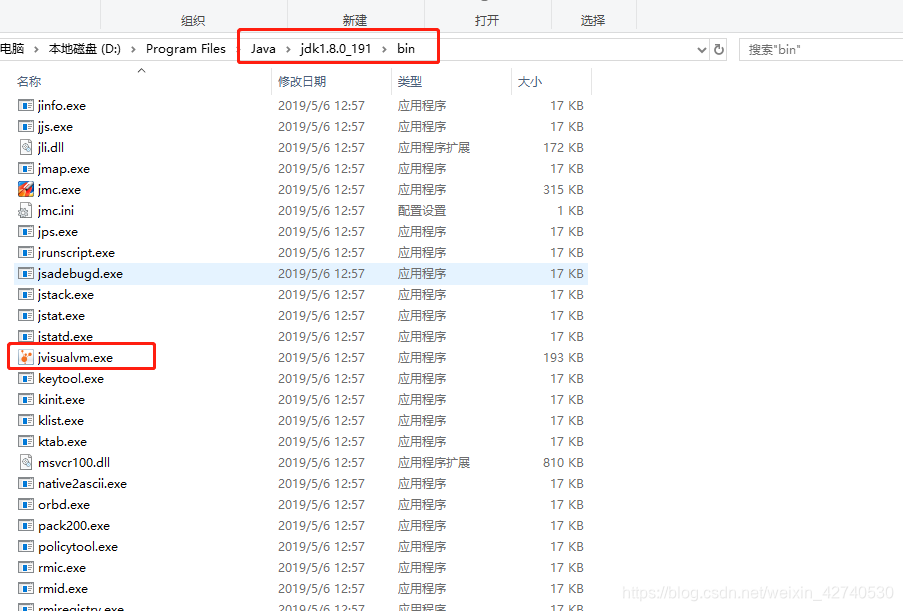Click the 193 KB size of jvisualvm.exe

click(563, 358)
